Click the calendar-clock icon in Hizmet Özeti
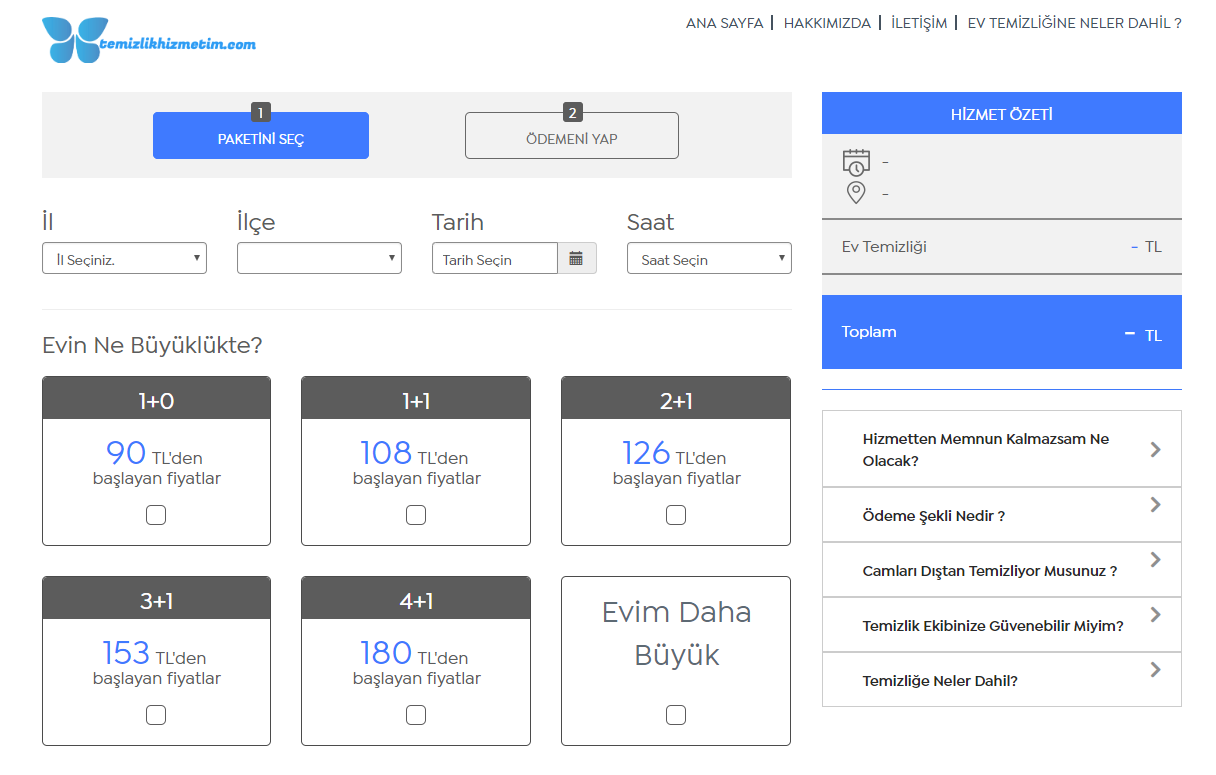Viewport: 1216px width, 775px height. pyautogui.click(x=856, y=162)
